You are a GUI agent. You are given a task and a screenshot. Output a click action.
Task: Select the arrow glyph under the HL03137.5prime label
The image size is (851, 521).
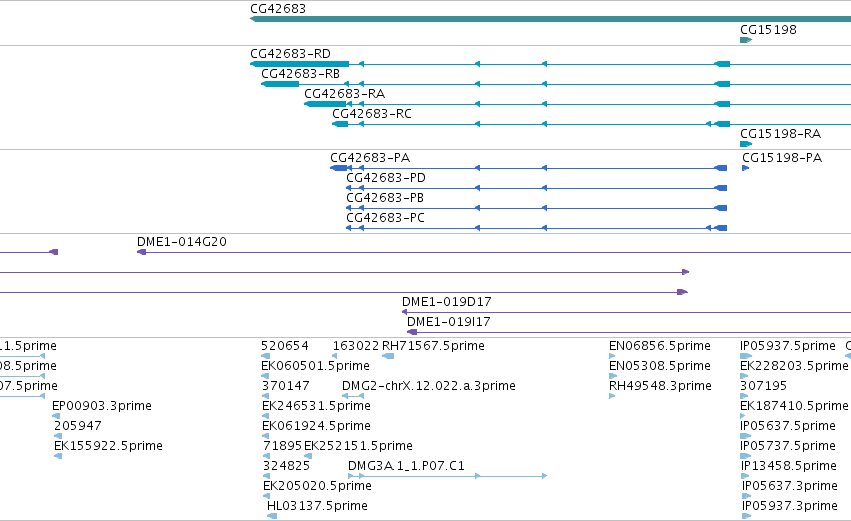[272, 516]
